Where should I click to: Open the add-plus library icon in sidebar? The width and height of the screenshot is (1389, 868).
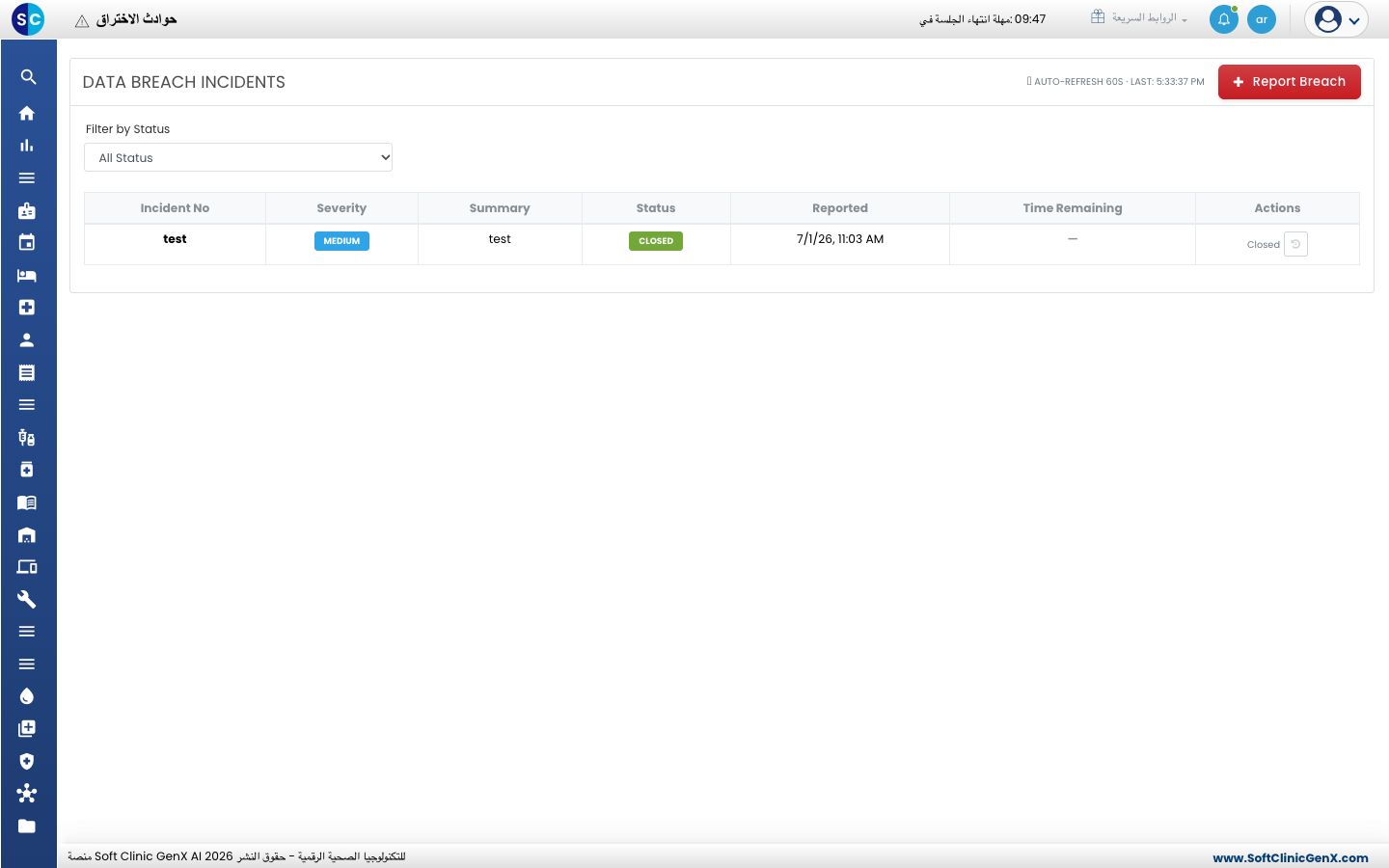click(27, 729)
